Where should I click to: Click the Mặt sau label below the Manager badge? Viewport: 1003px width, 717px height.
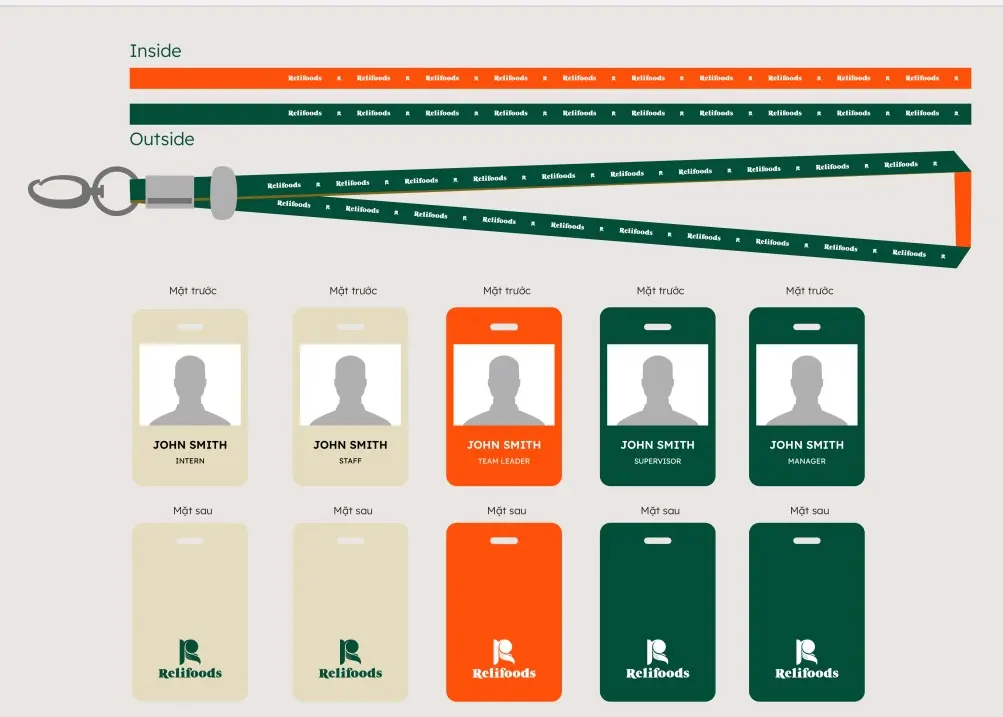(x=809, y=511)
